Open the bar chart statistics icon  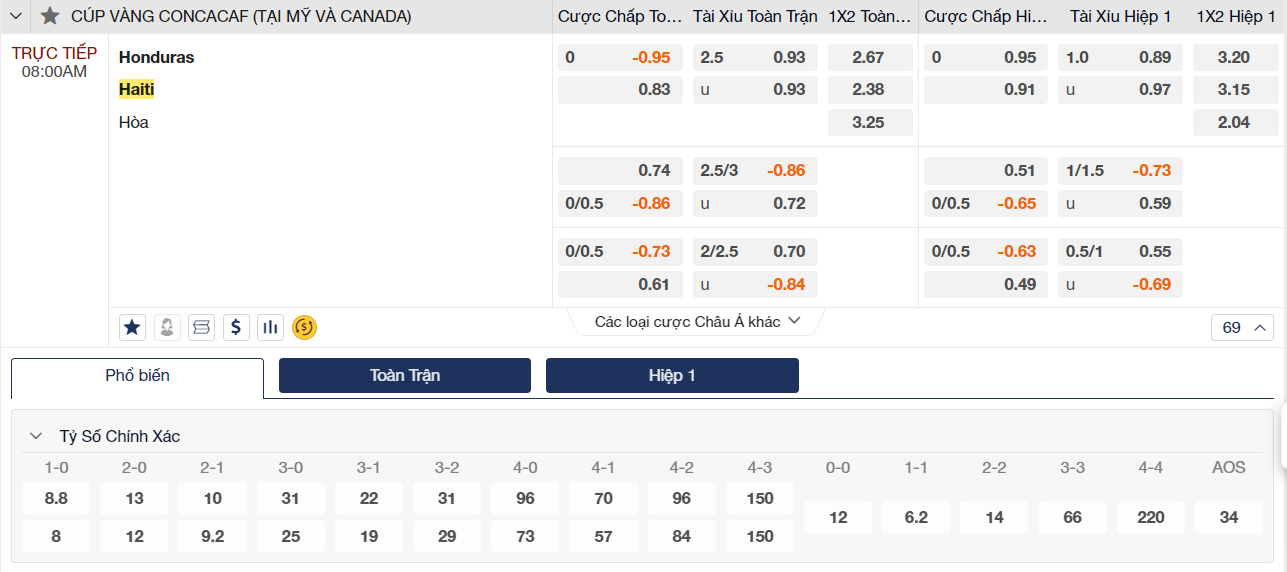(270, 327)
